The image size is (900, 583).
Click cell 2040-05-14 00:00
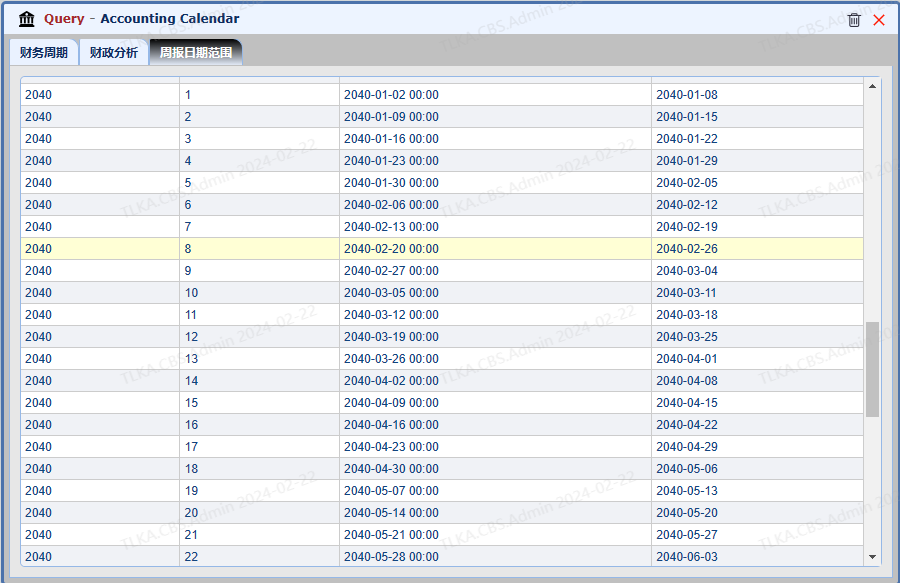(x=495, y=512)
